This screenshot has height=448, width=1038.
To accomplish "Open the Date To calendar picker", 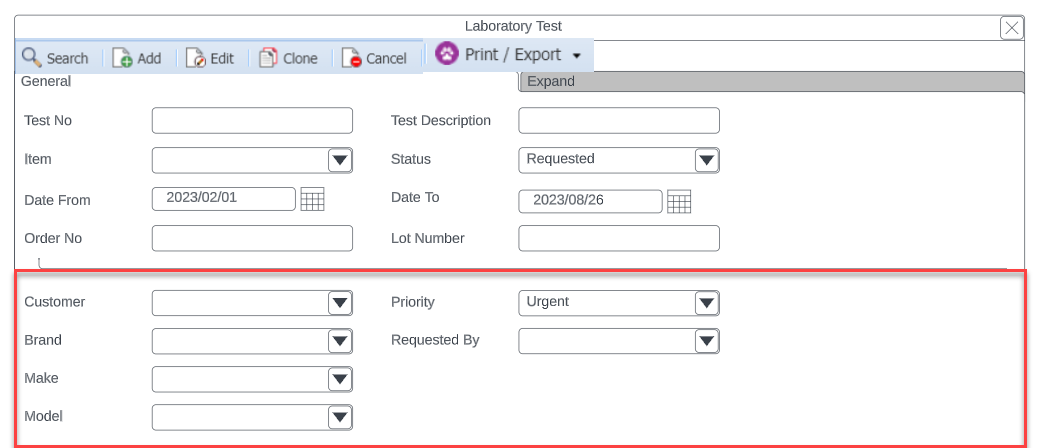I will tap(680, 202).
